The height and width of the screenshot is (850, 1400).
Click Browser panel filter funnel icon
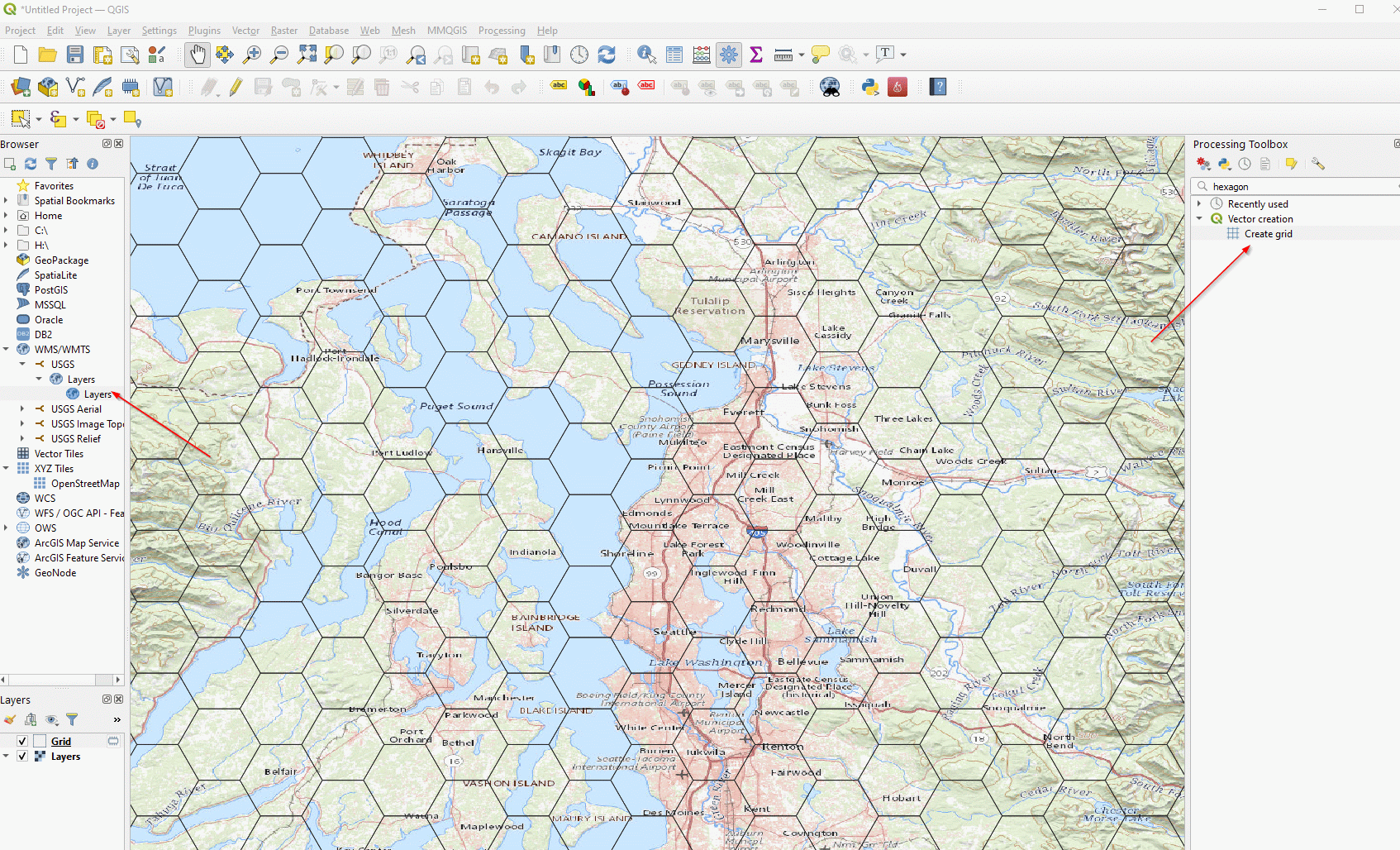51,164
